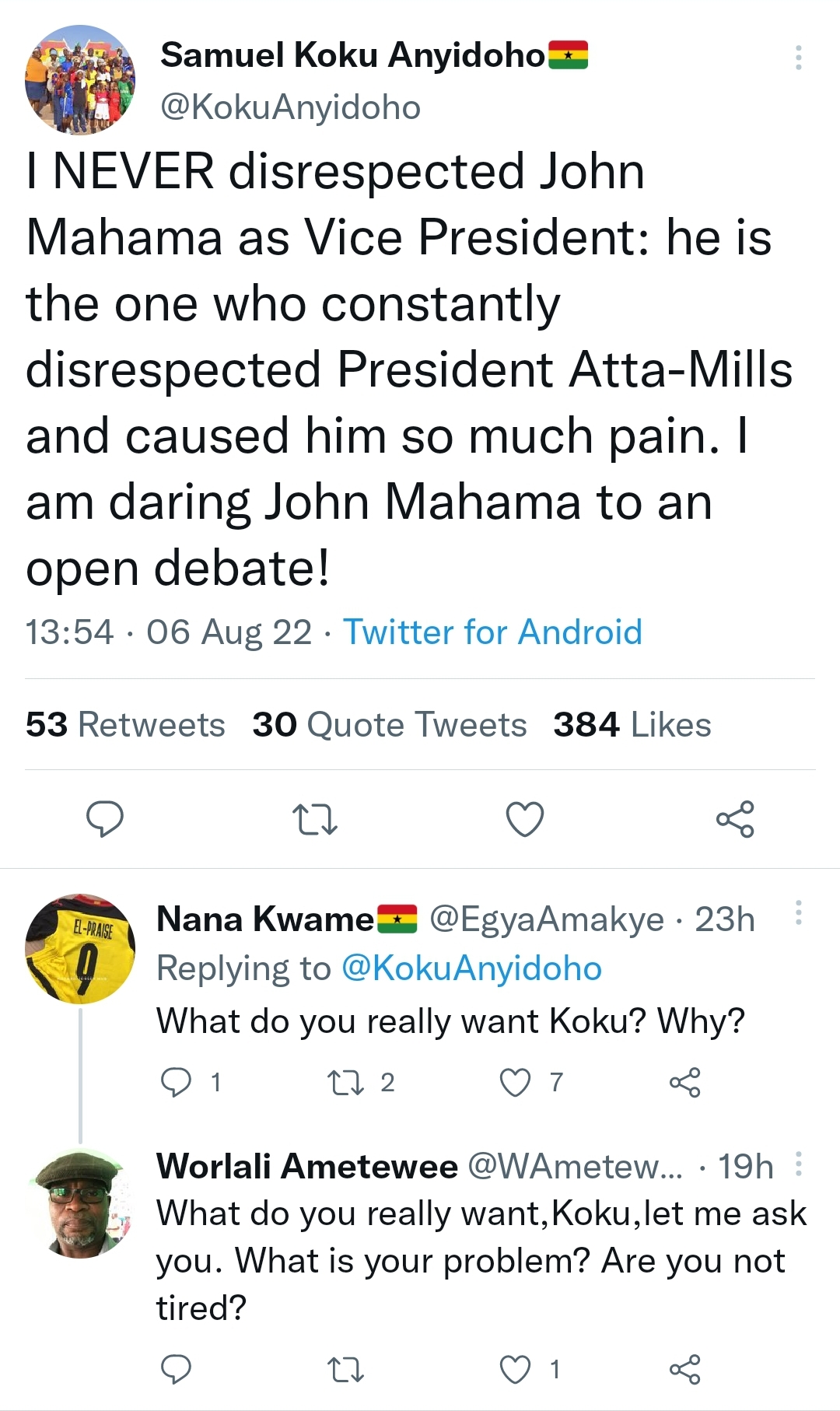Share the main tweet by KokuAnyidoho
The width and height of the screenshot is (840, 1411).
pos(735,819)
